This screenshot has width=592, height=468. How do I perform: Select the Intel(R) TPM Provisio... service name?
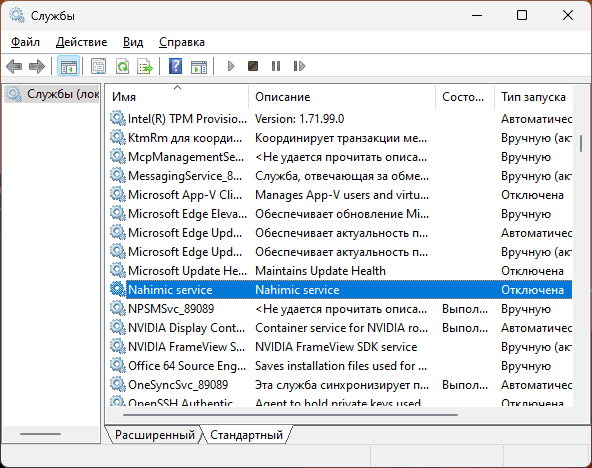[x=187, y=119]
